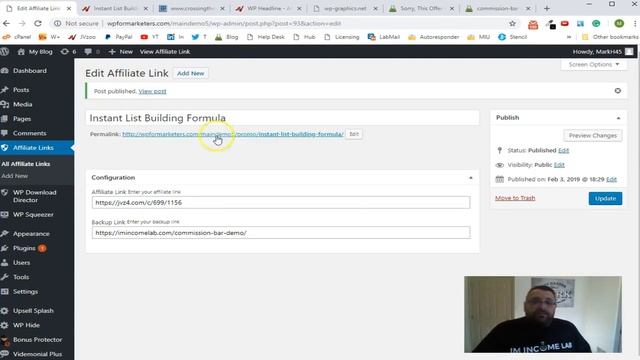Open Settings menu in sidebar

point(25,291)
